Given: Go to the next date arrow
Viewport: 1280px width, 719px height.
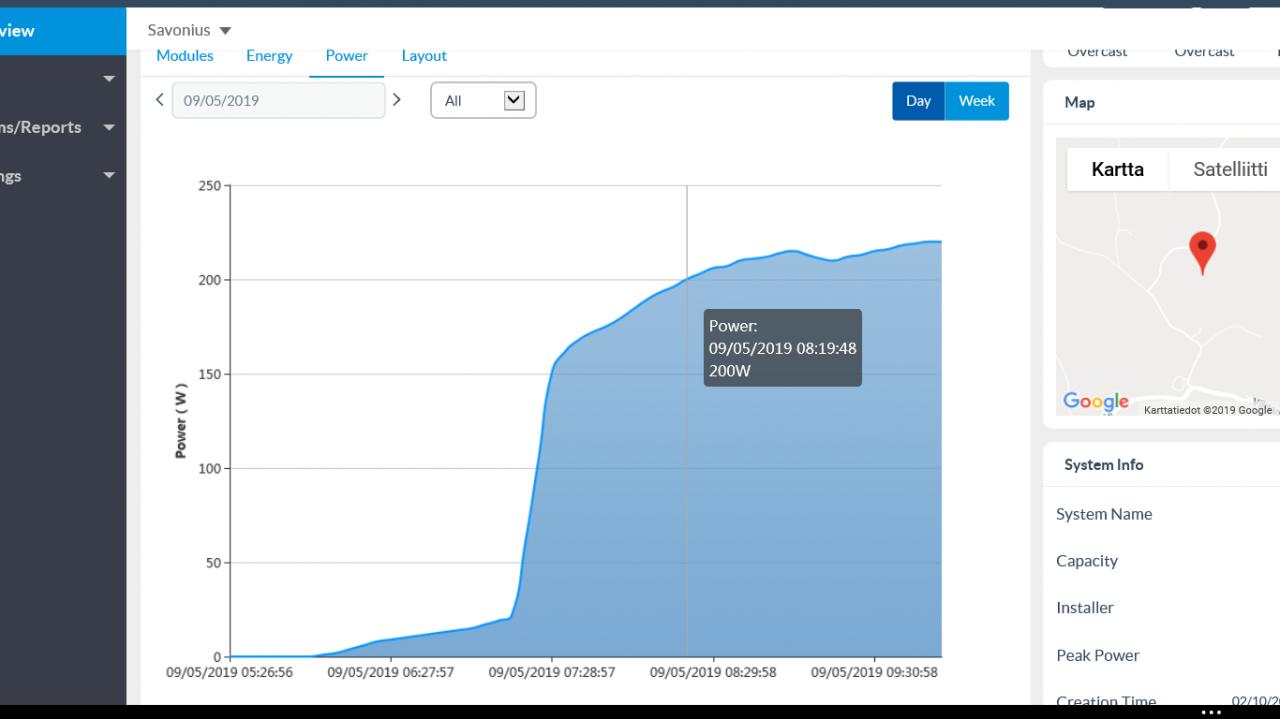Looking at the screenshot, I should (397, 100).
